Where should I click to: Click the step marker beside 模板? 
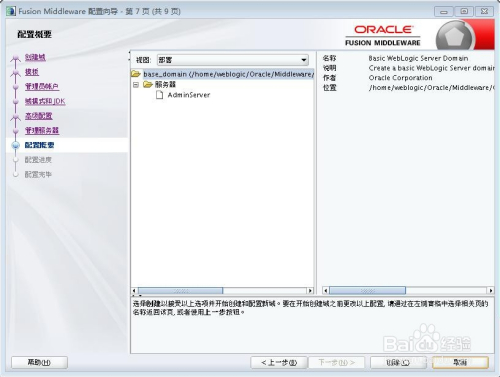[15, 73]
